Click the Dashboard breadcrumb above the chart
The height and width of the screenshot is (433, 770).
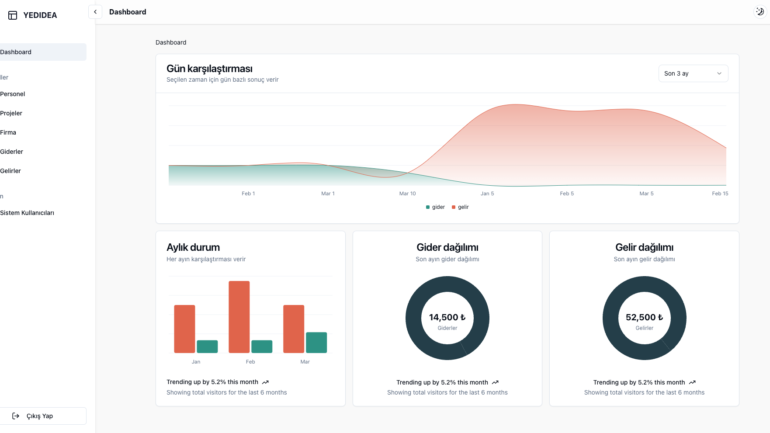171,42
